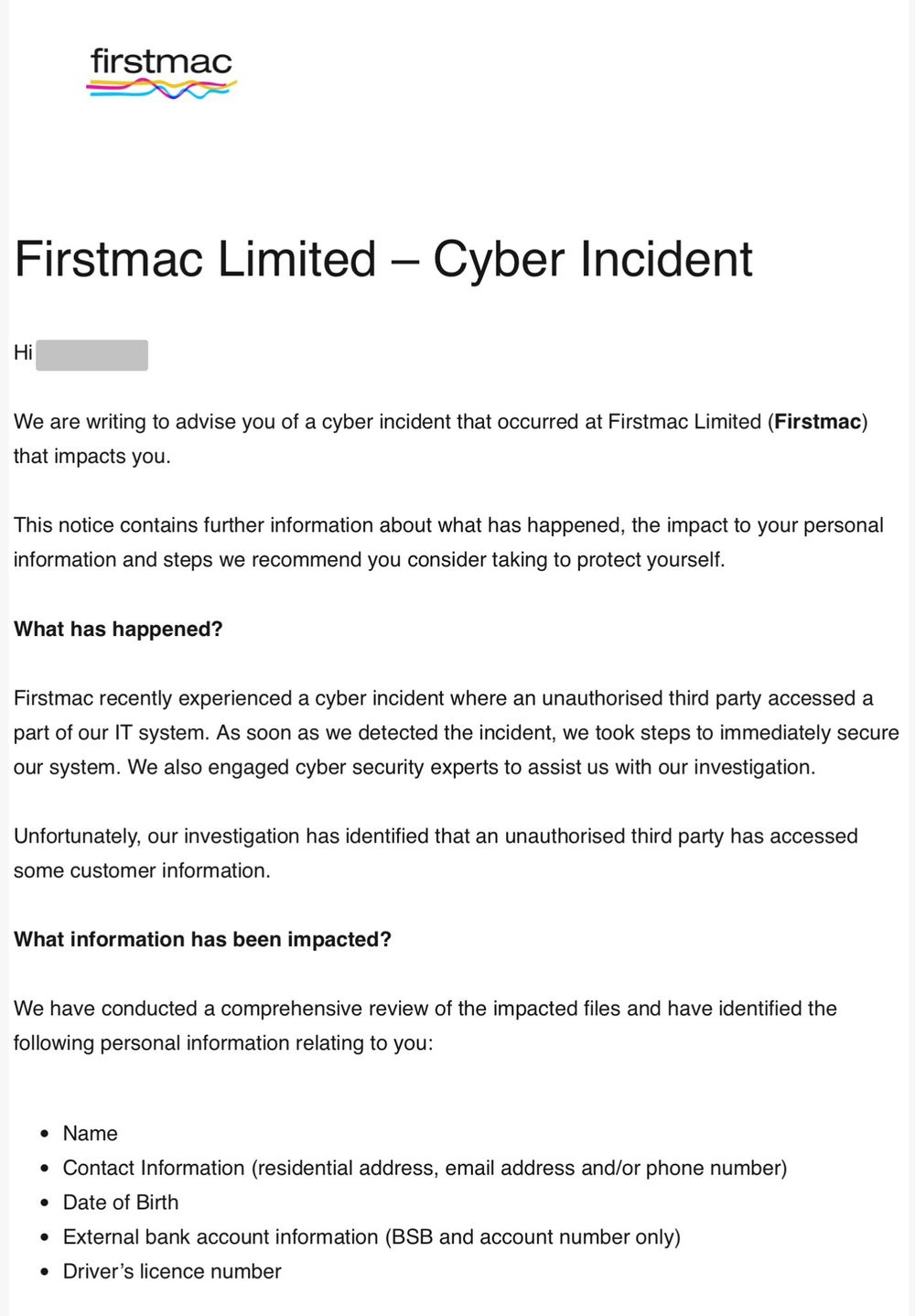Click the 'We have conducted a comprehensive review' paragraph

pyautogui.click(x=425, y=1026)
